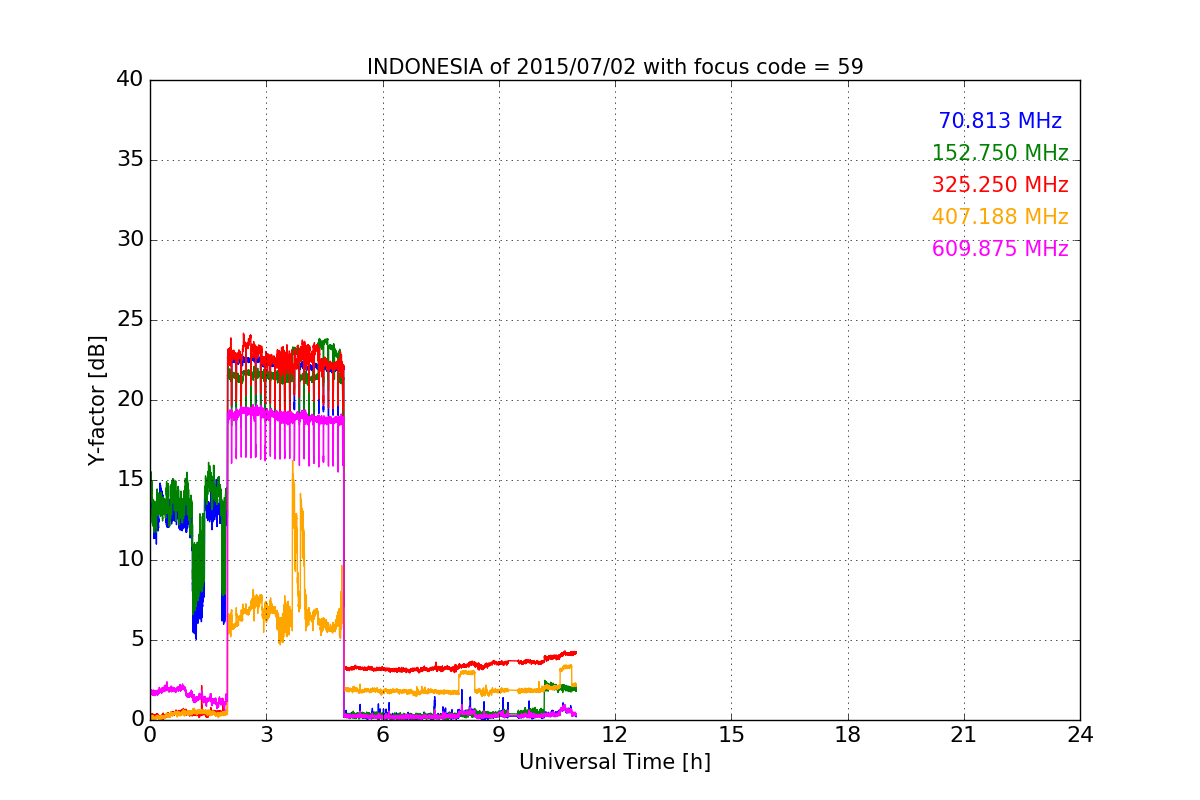Viewport: 1200px width, 800px height.
Task: Click the x-axis tick label 12
Action: (615, 735)
